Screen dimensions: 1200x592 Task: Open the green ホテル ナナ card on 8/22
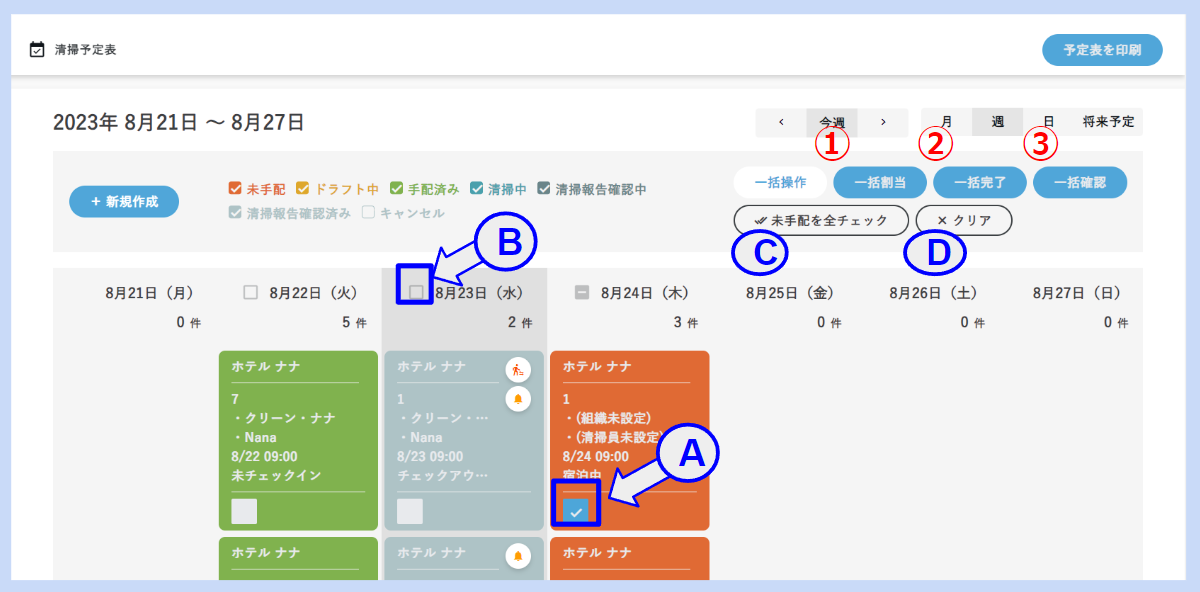pos(298,420)
